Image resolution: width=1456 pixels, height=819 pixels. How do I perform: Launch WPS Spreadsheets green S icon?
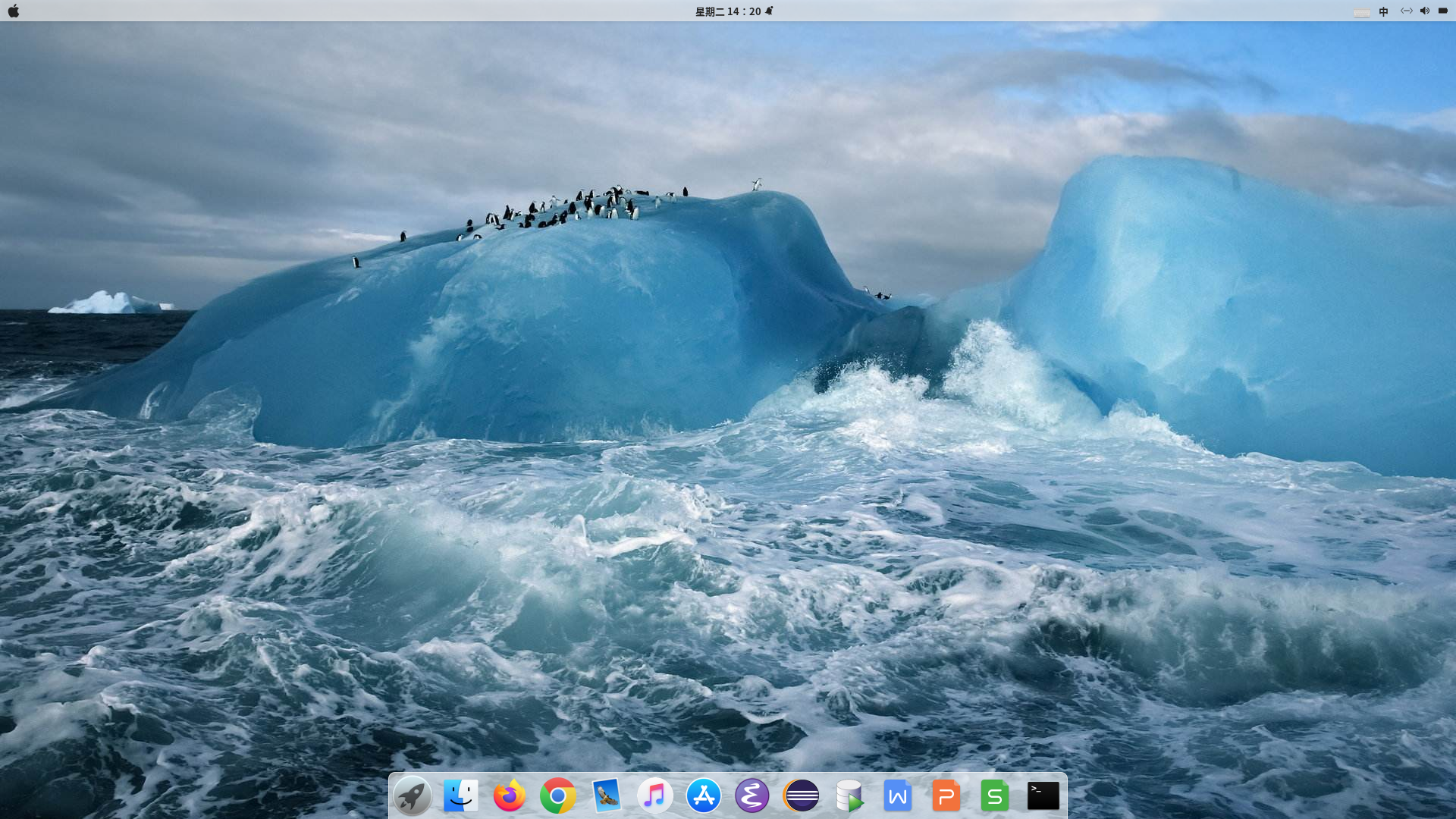click(995, 795)
